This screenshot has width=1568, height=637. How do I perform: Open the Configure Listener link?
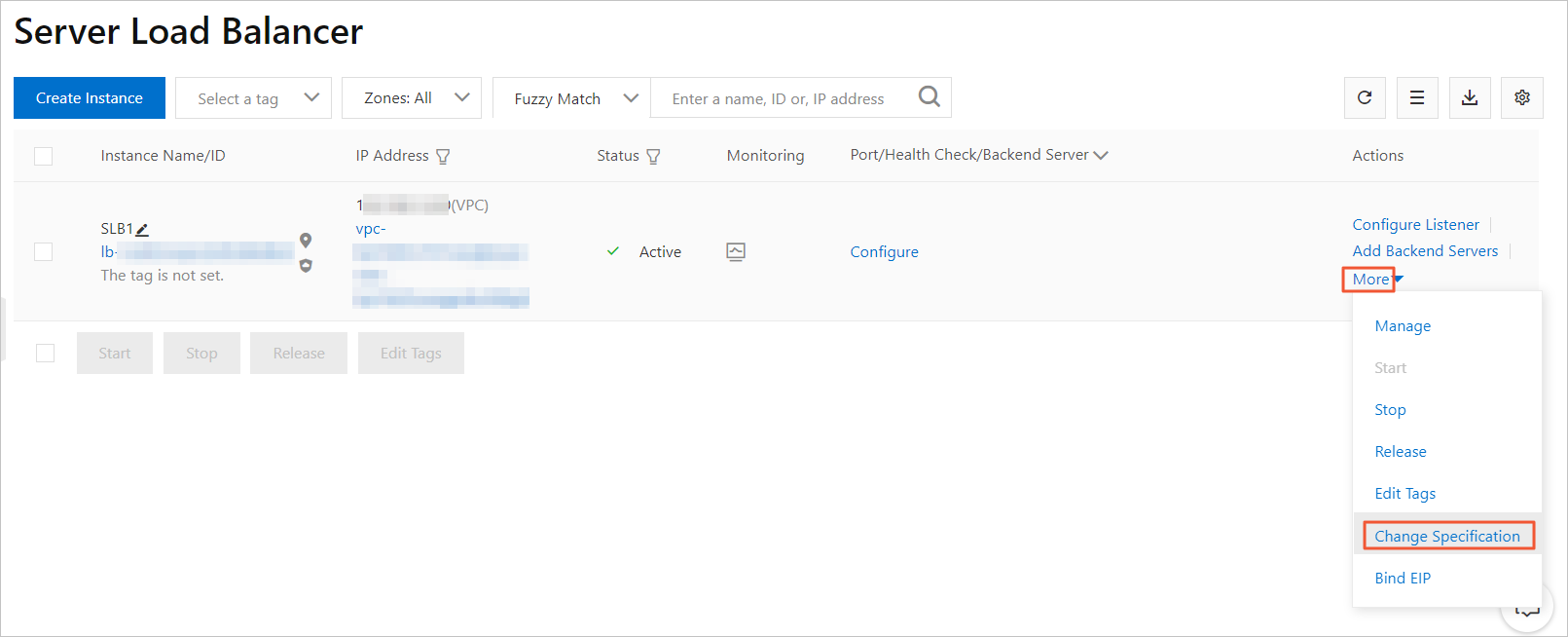click(1415, 225)
